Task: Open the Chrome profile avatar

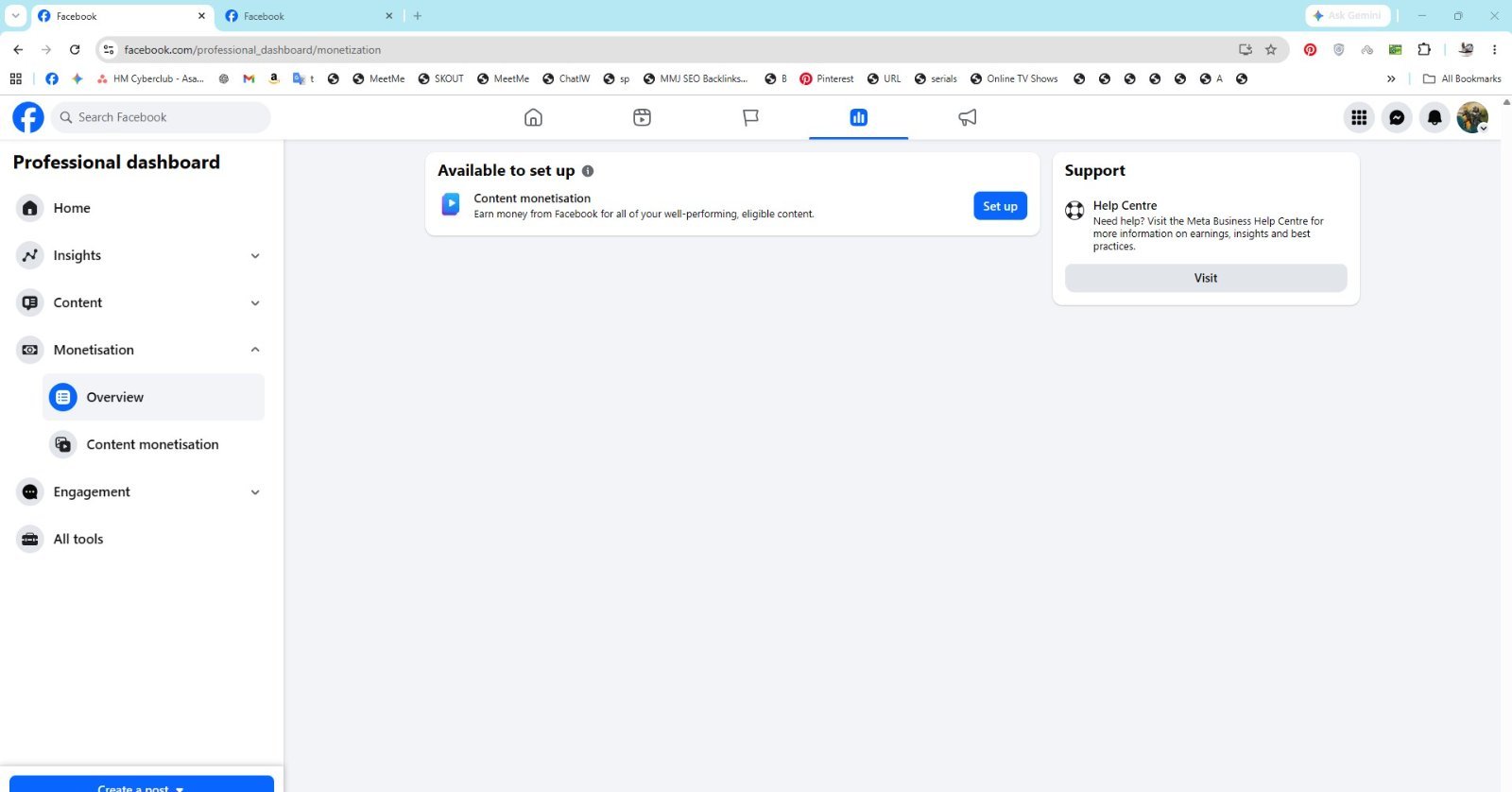Action: 1466,49
